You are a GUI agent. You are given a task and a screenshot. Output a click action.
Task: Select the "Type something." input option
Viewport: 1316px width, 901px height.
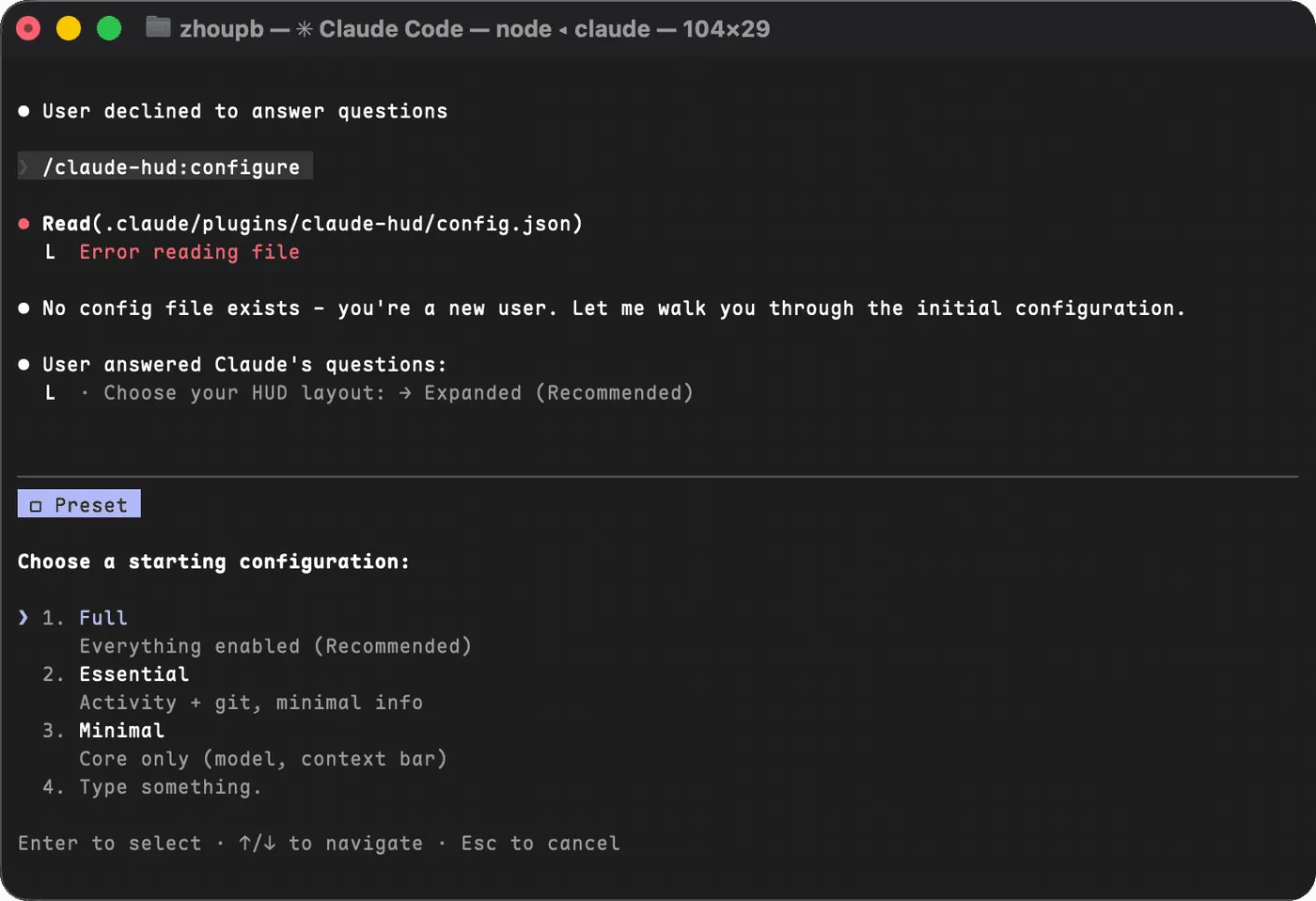170,787
